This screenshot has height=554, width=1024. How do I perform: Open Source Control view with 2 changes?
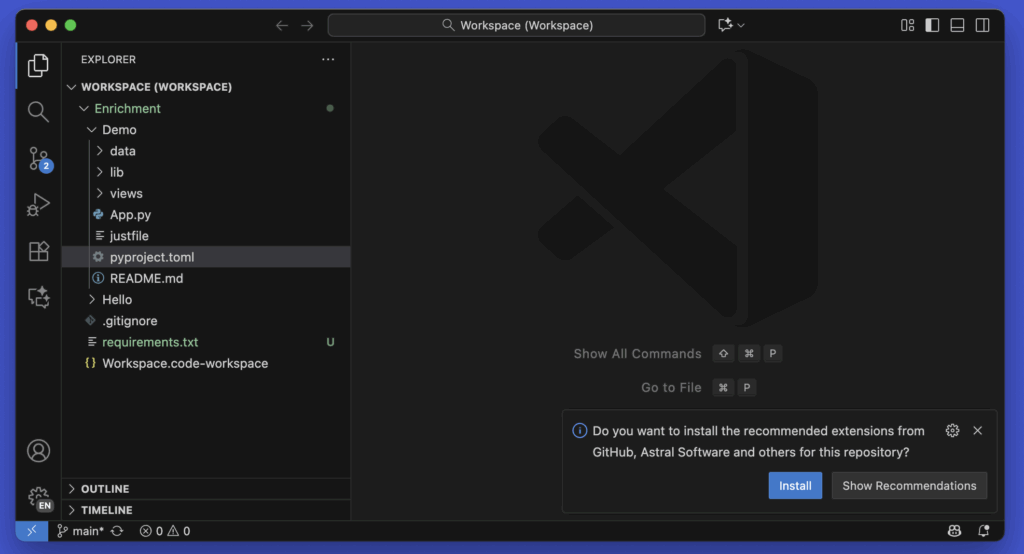[38, 158]
